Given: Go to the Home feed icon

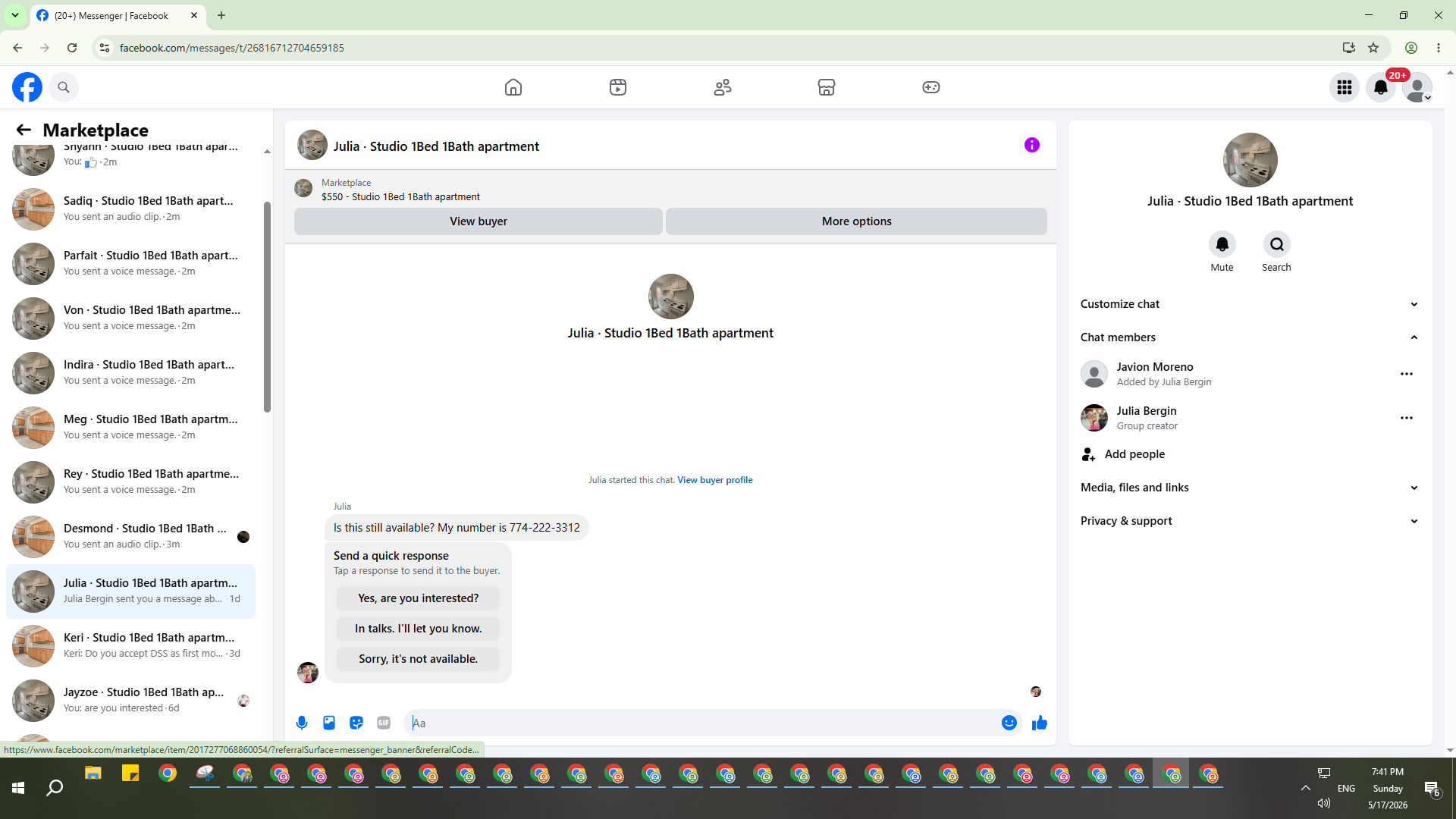Looking at the screenshot, I should click(513, 87).
